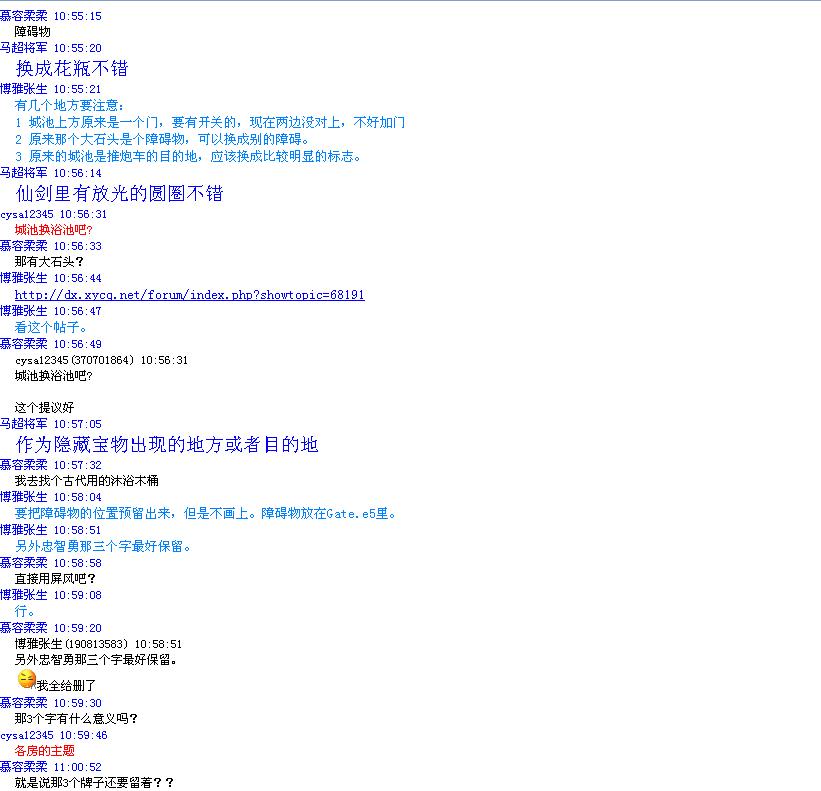Click quoted header cysa12345(370701864) 10:56:31
Viewport: 821px width, 791px height.
102,360
